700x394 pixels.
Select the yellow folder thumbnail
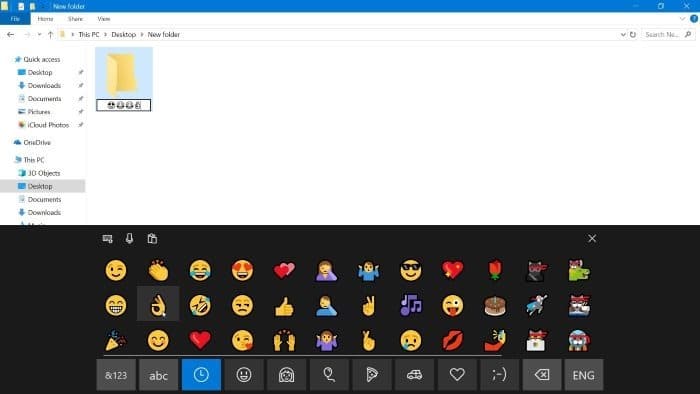tap(122, 74)
